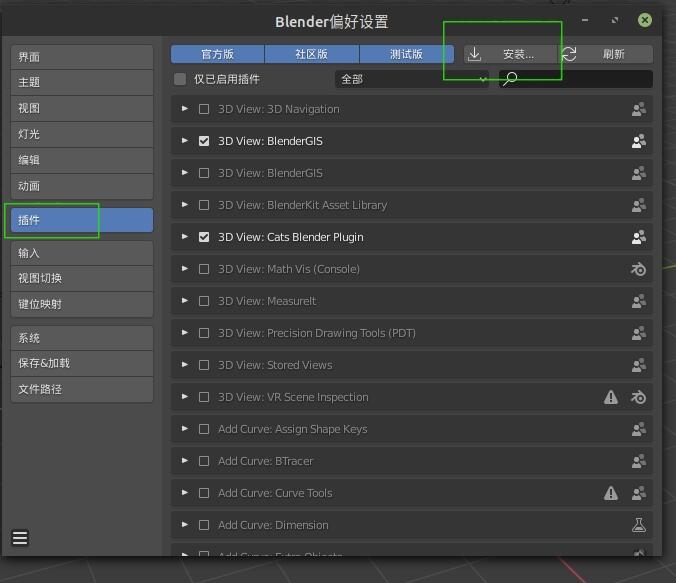Expand the Cats Blender Plugin details
This screenshot has height=583, width=676.
point(185,237)
